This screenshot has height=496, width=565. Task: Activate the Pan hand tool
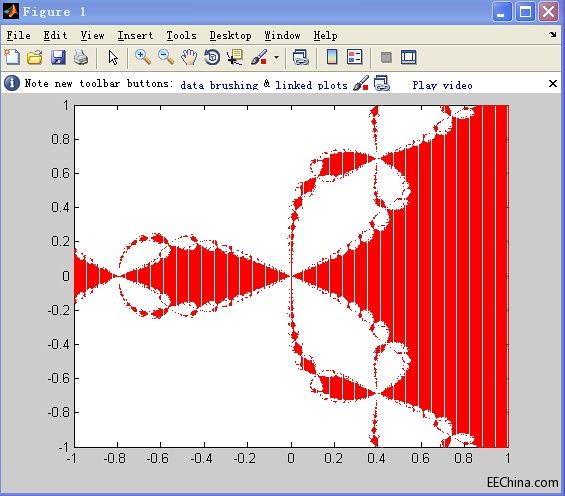(189, 57)
